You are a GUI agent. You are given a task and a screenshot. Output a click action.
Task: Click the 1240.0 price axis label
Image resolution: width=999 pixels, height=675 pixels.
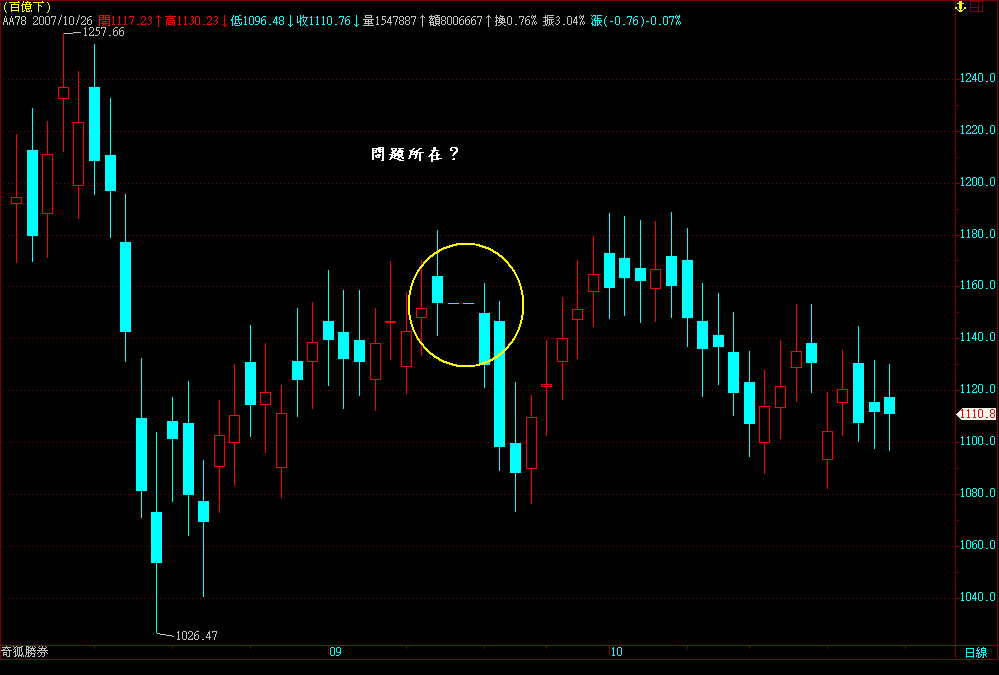tap(977, 78)
